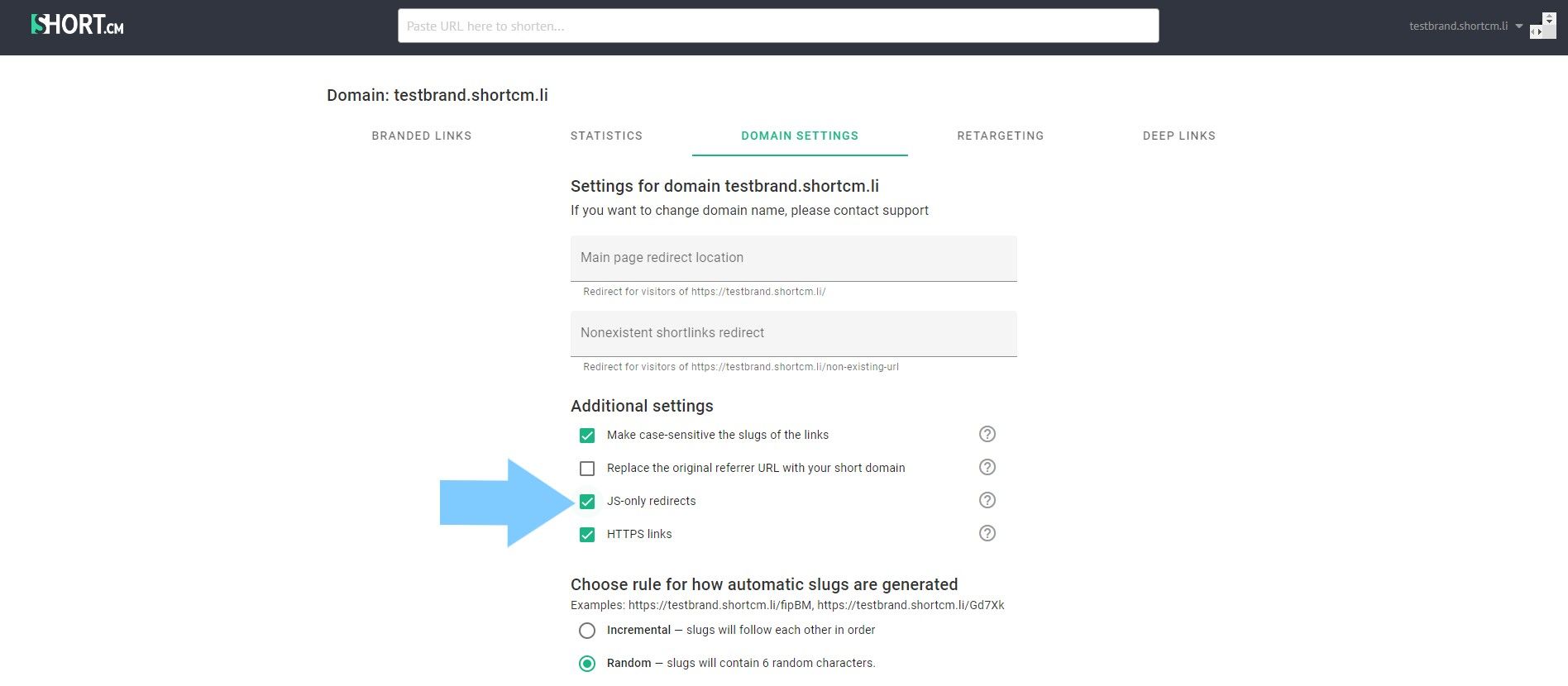The image size is (1568, 686).
Task: Switch to the Statistics tab
Action: tap(606, 136)
